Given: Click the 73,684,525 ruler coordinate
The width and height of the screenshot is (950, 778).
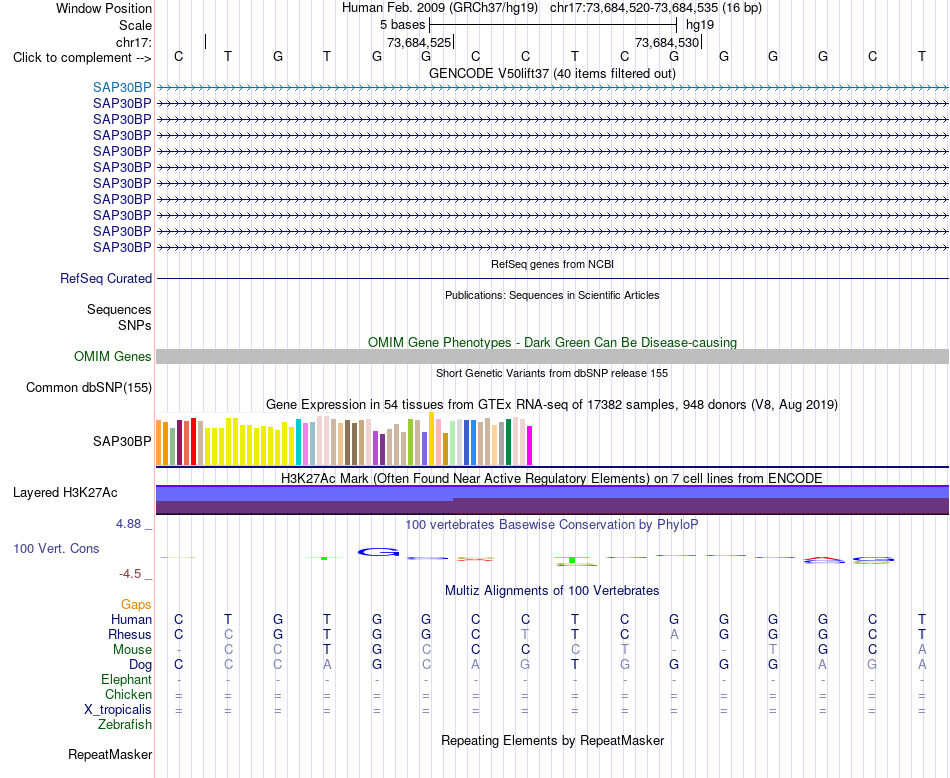Looking at the screenshot, I should pyautogui.click(x=419, y=42).
